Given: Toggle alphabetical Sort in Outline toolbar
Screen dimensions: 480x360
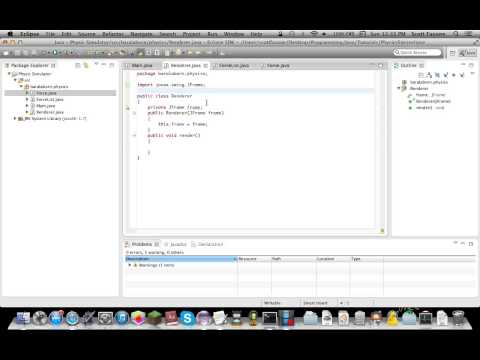Looking at the screenshot, I should click(x=429, y=75).
